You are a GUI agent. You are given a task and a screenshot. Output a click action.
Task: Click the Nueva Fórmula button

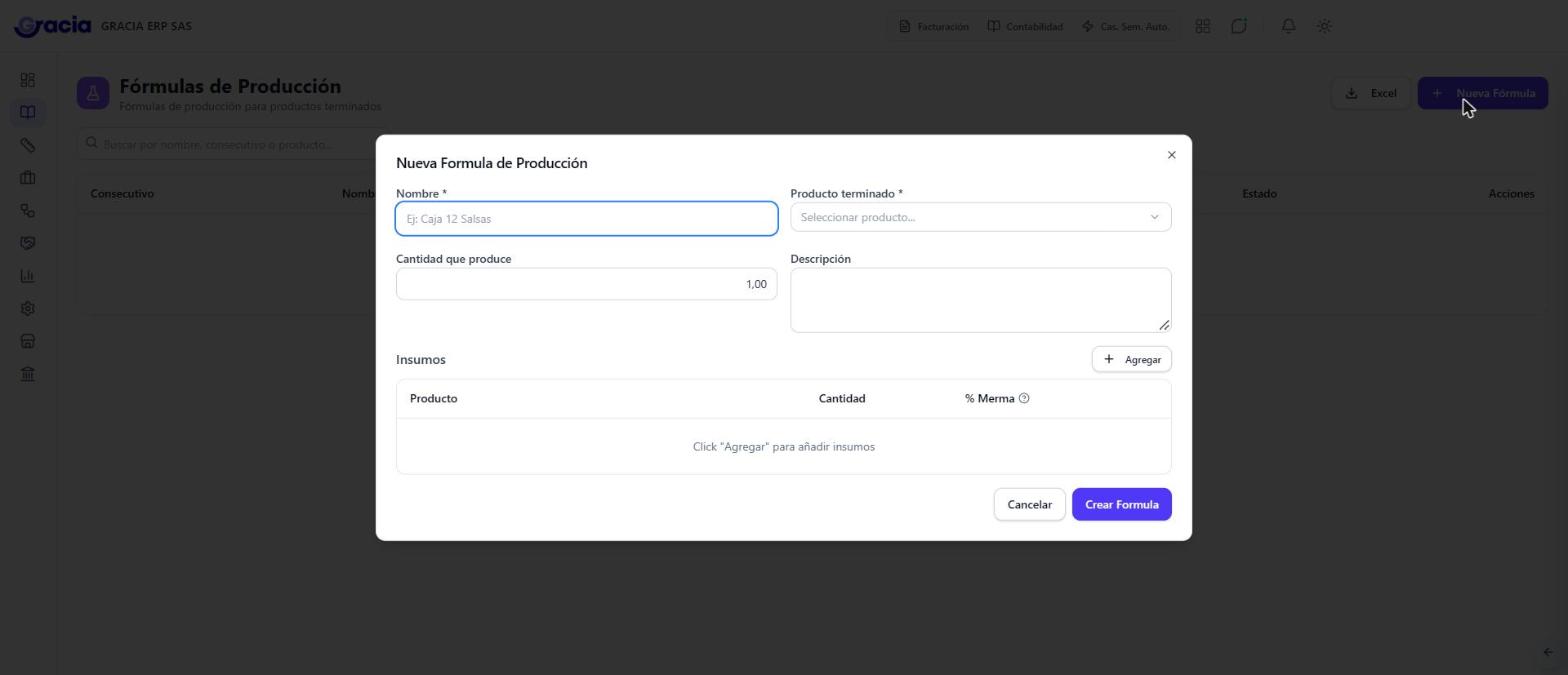tap(1483, 93)
